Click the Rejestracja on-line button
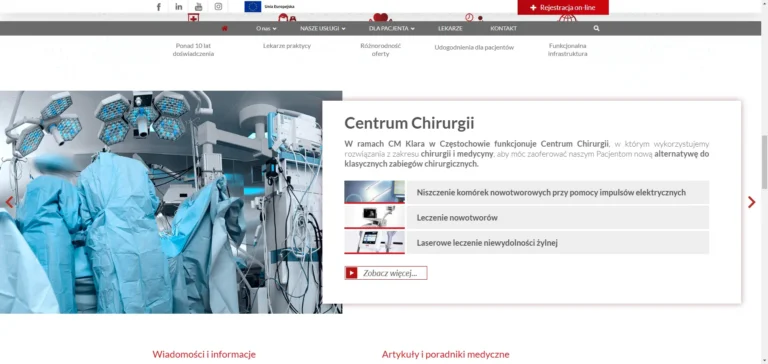The image size is (768, 364). [563, 7]
